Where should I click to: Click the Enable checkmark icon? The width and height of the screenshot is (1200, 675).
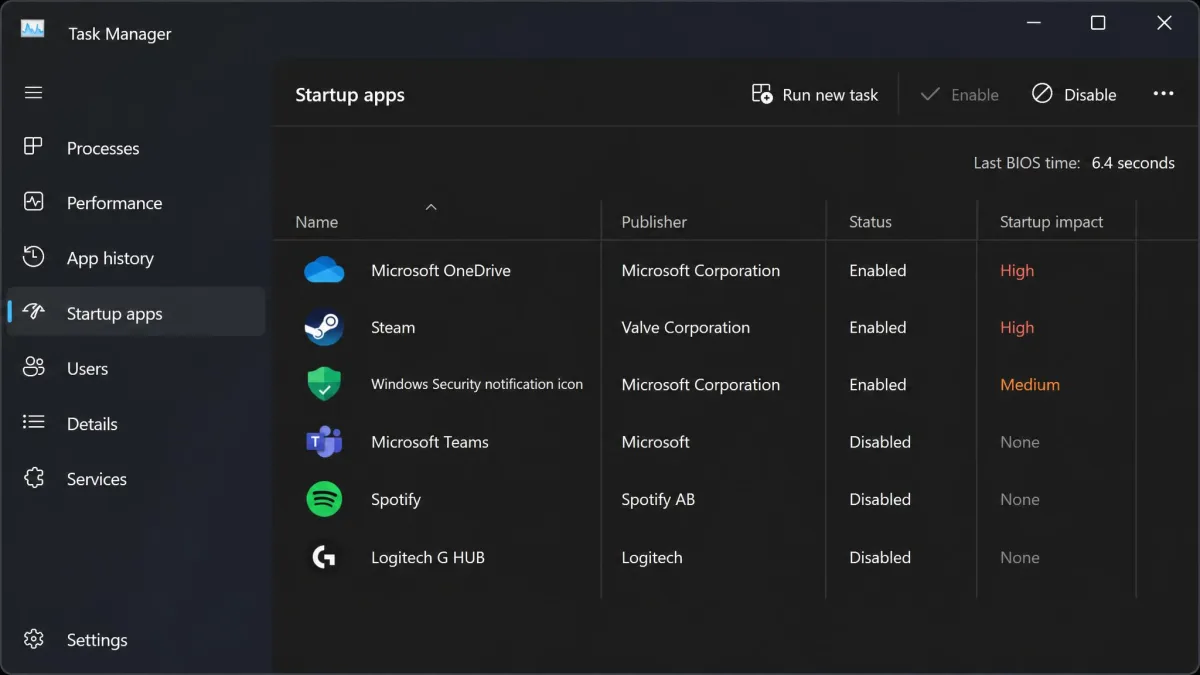pyautogui.click(x=930, y=94)
